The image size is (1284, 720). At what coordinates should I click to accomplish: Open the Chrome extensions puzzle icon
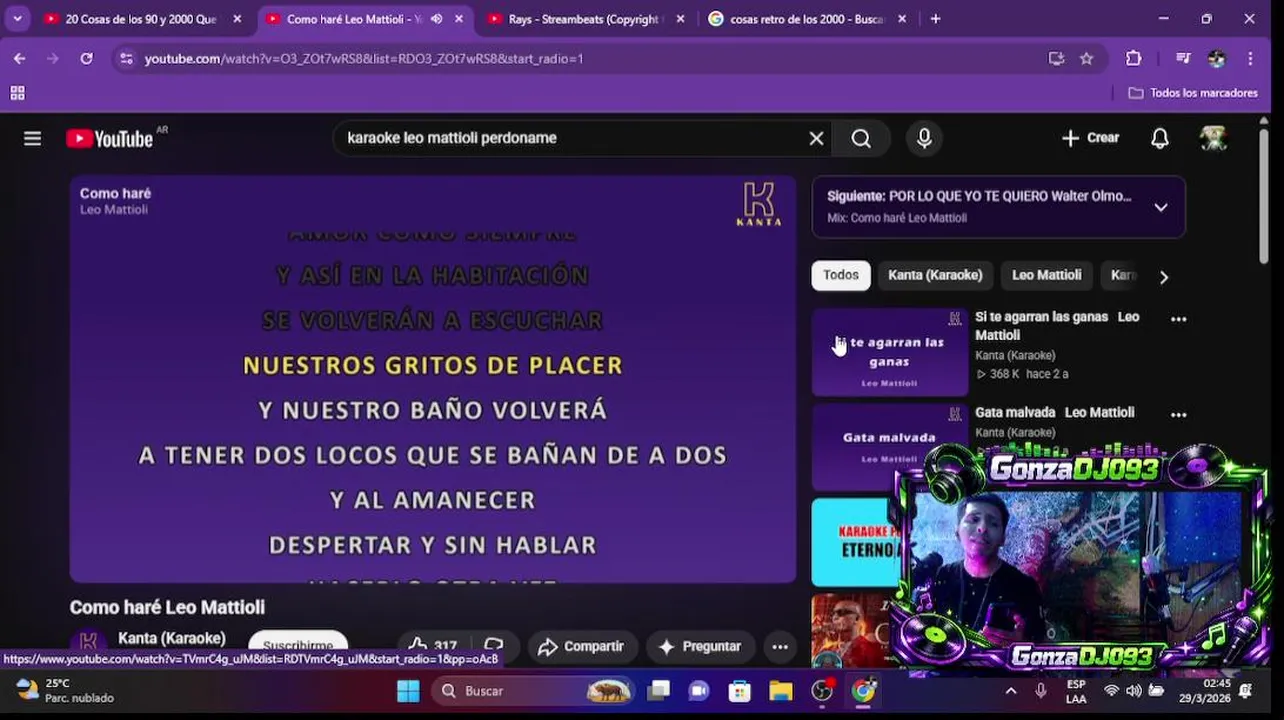tap(1133, 59)
